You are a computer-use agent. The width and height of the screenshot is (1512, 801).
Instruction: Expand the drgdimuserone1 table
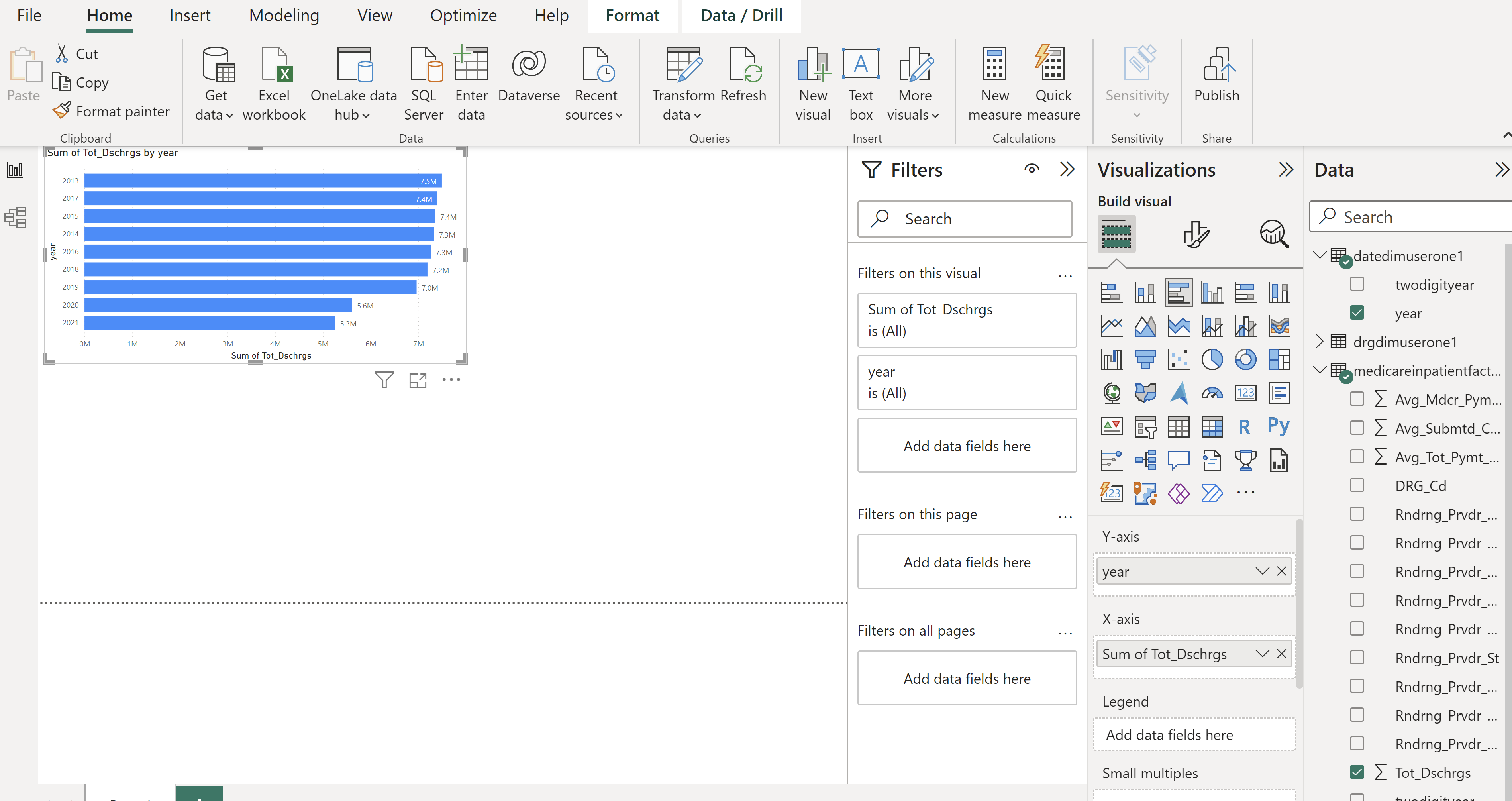click(x=1320, y=341)
